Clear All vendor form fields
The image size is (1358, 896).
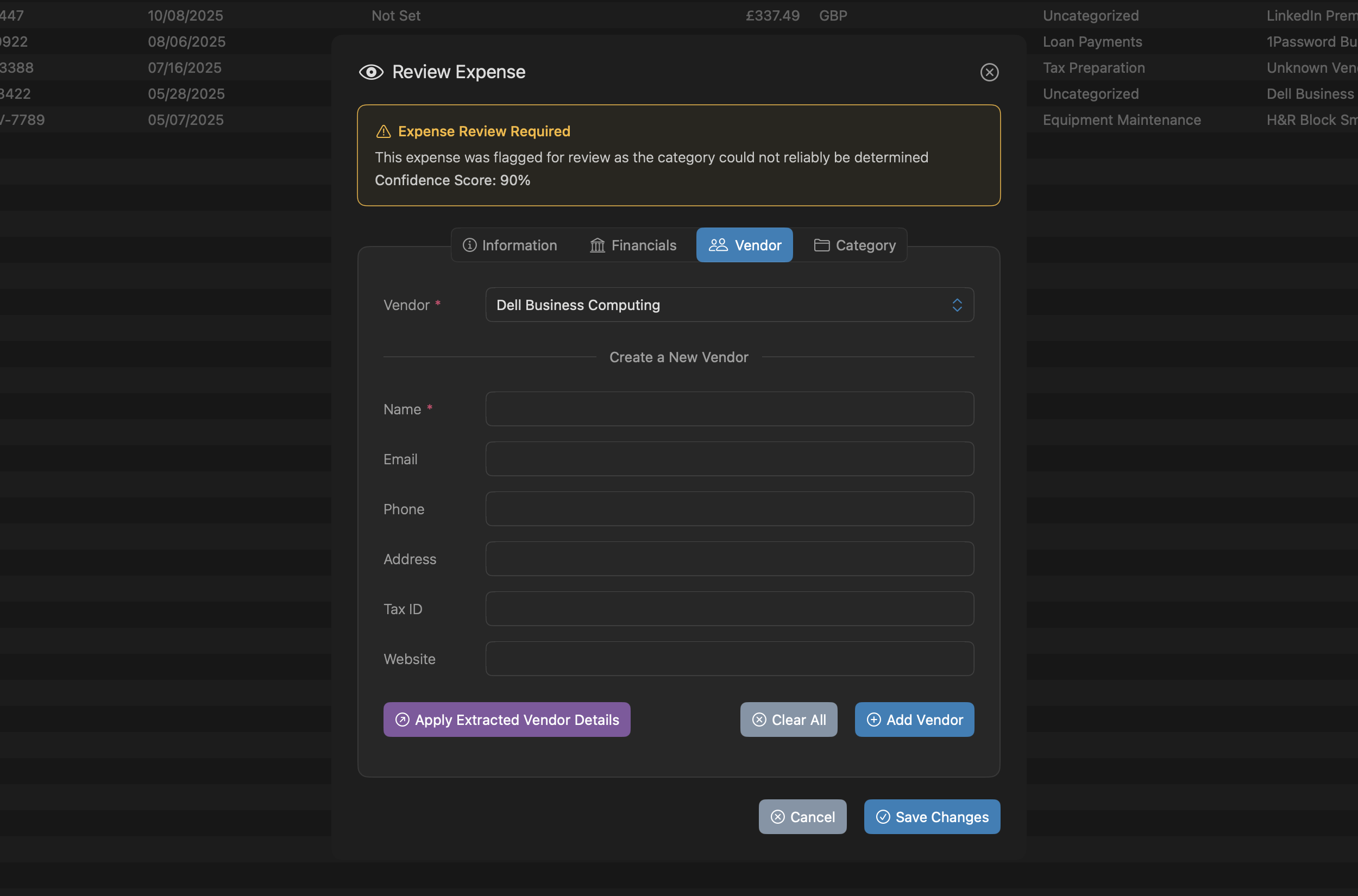(789, 720)
